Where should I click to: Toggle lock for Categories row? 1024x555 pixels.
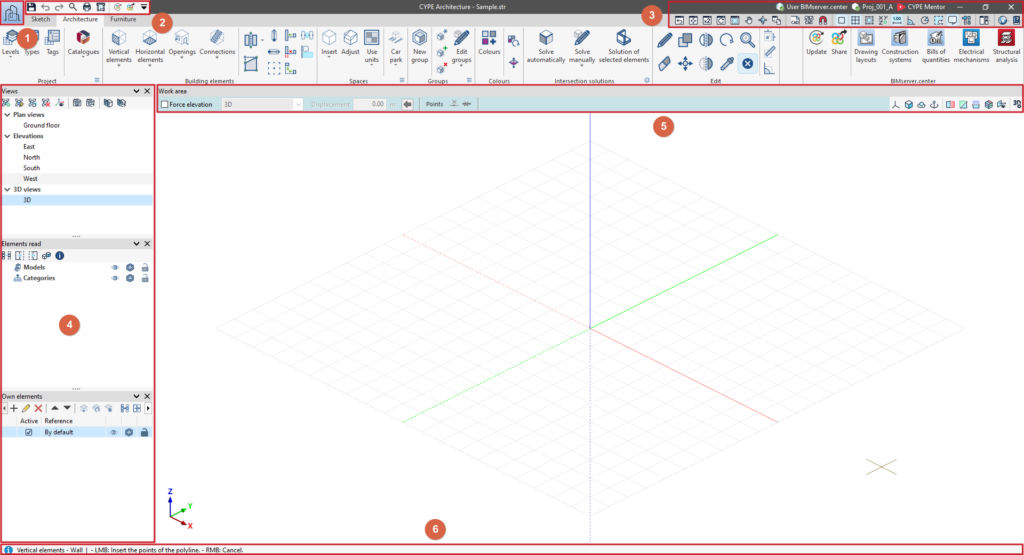point(145,278)
